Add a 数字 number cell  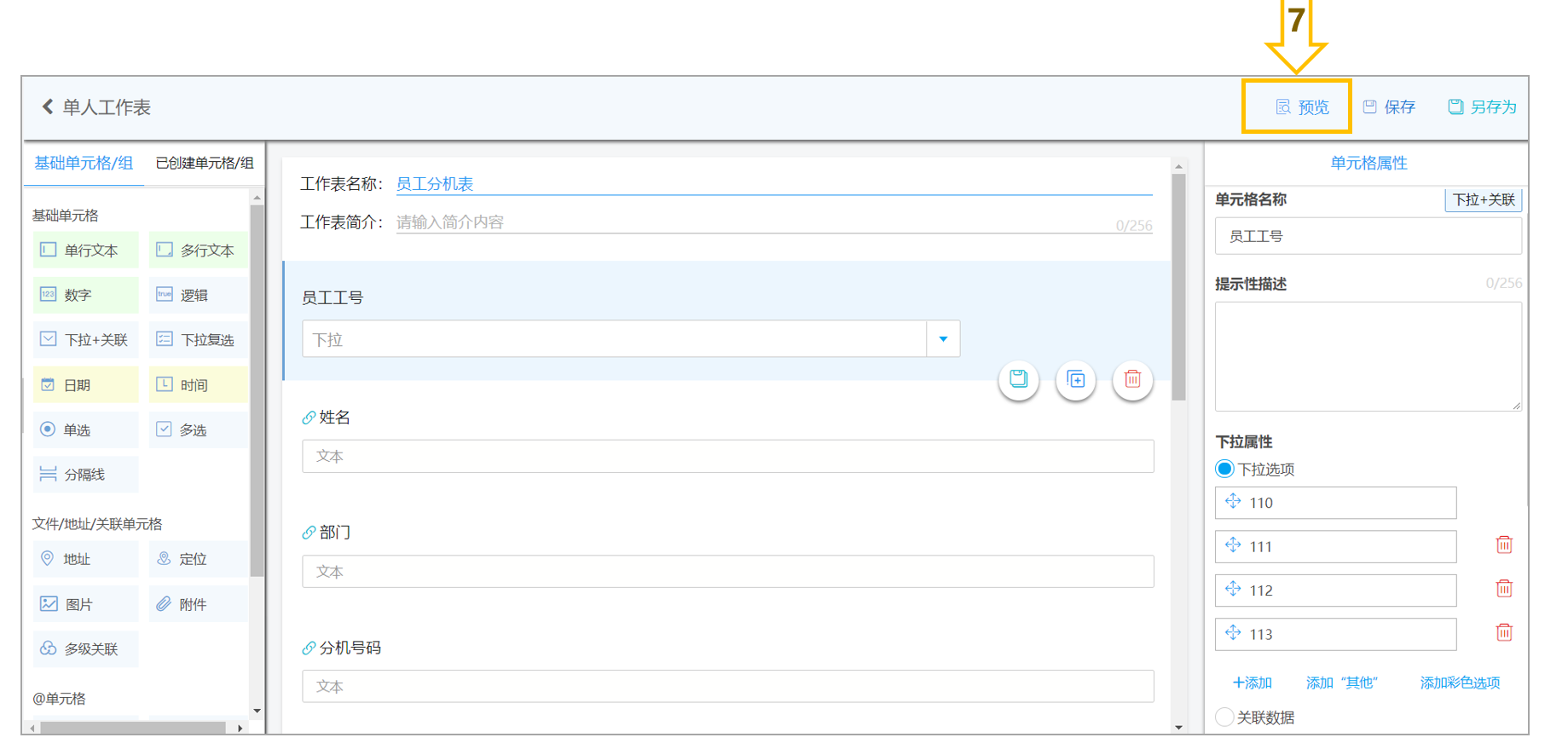click(85, 295)
